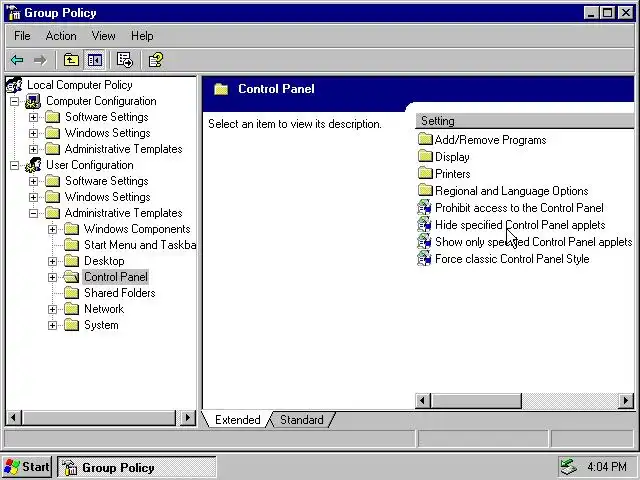
Task: Expand Administrative Templates under Computer Configuration
Action: 33,149
